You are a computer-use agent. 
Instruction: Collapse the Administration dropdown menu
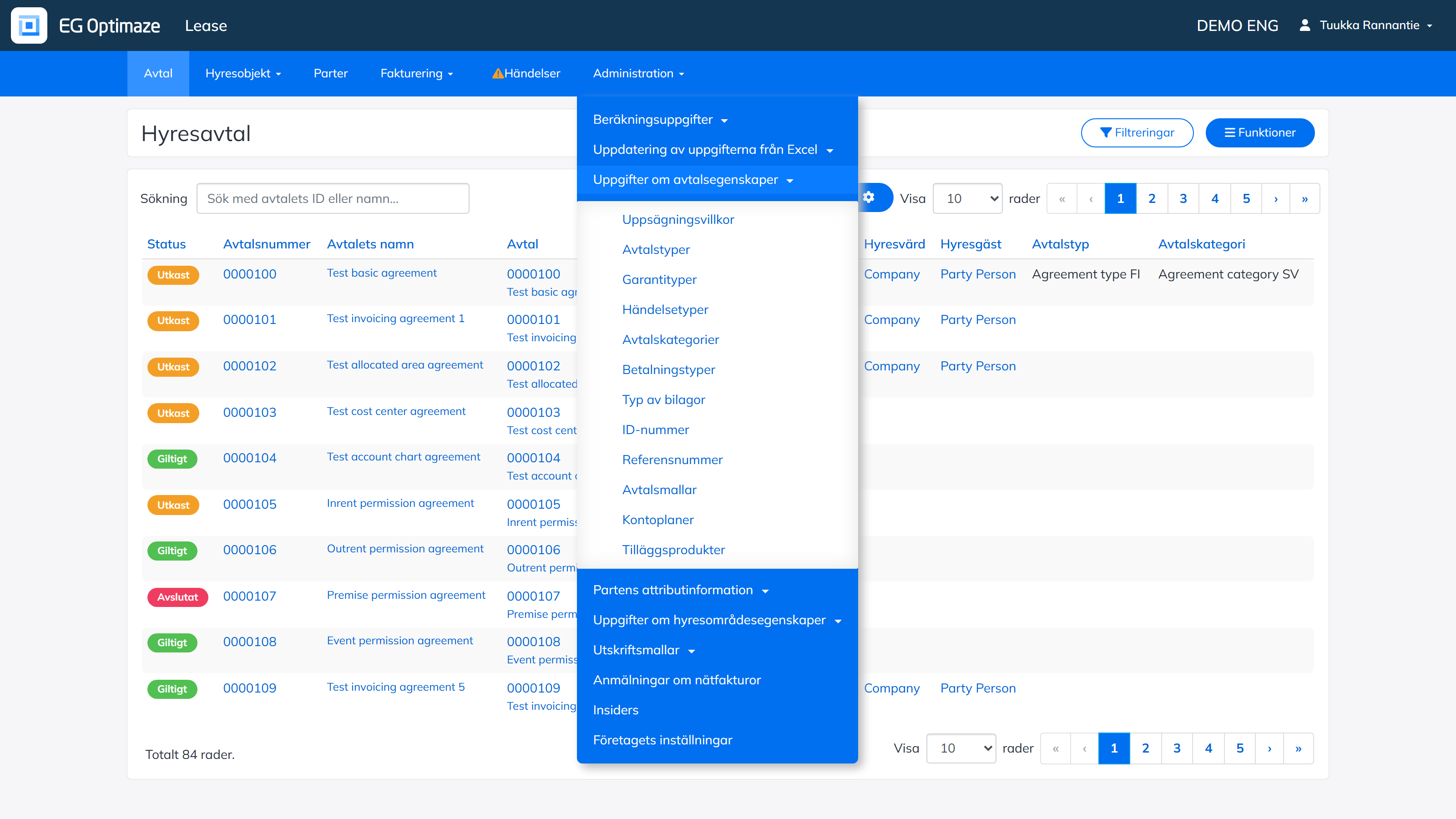tap(638, 73)
